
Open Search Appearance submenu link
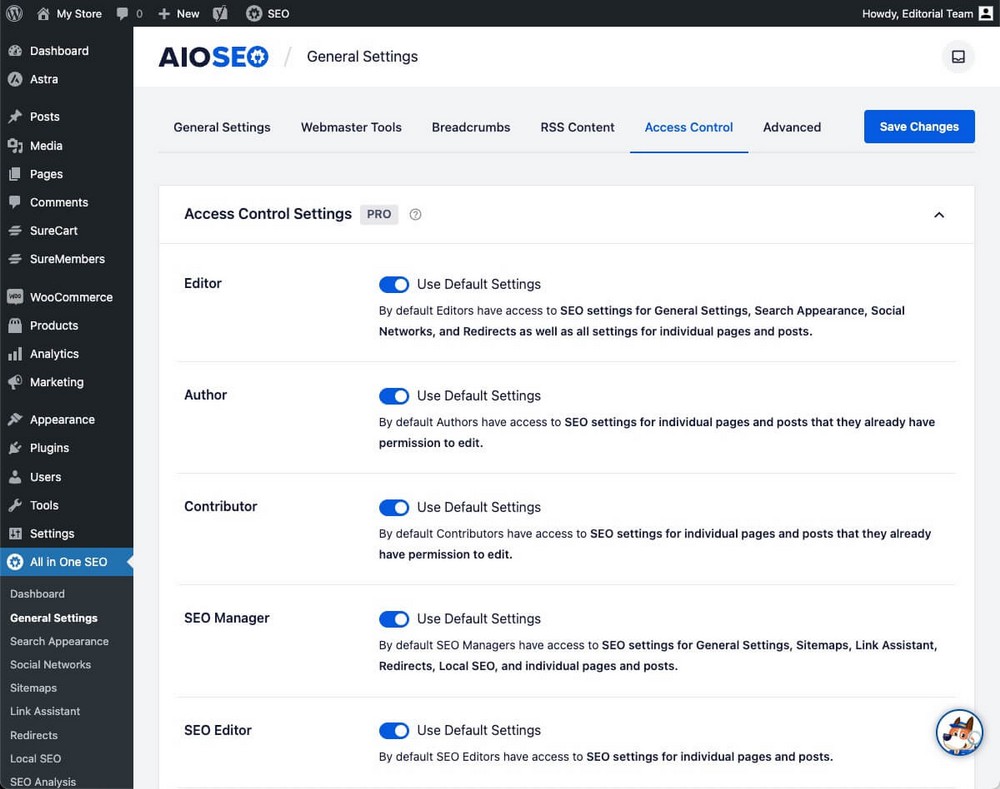[59, 641]
